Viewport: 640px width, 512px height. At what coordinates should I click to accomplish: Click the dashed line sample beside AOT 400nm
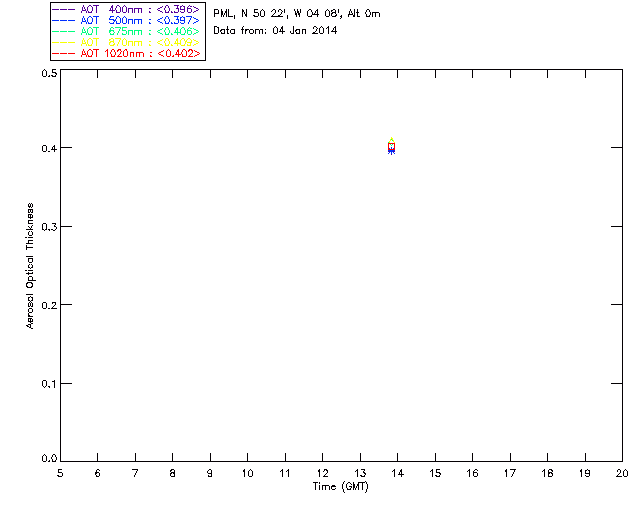point(63,10)
